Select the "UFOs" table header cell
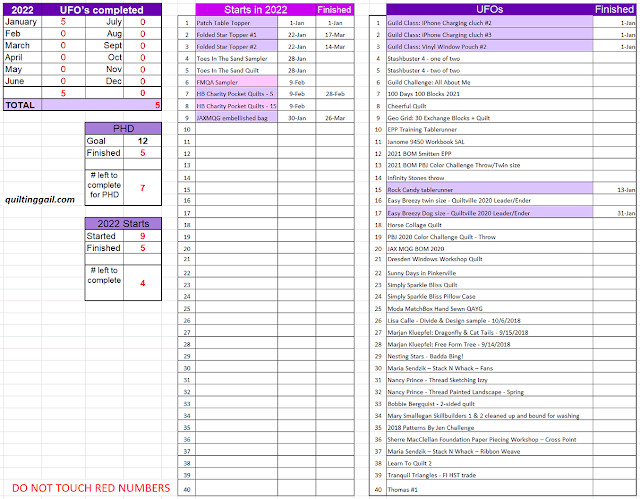The width and height of the screenshot is (640, 499). (489, 9)
